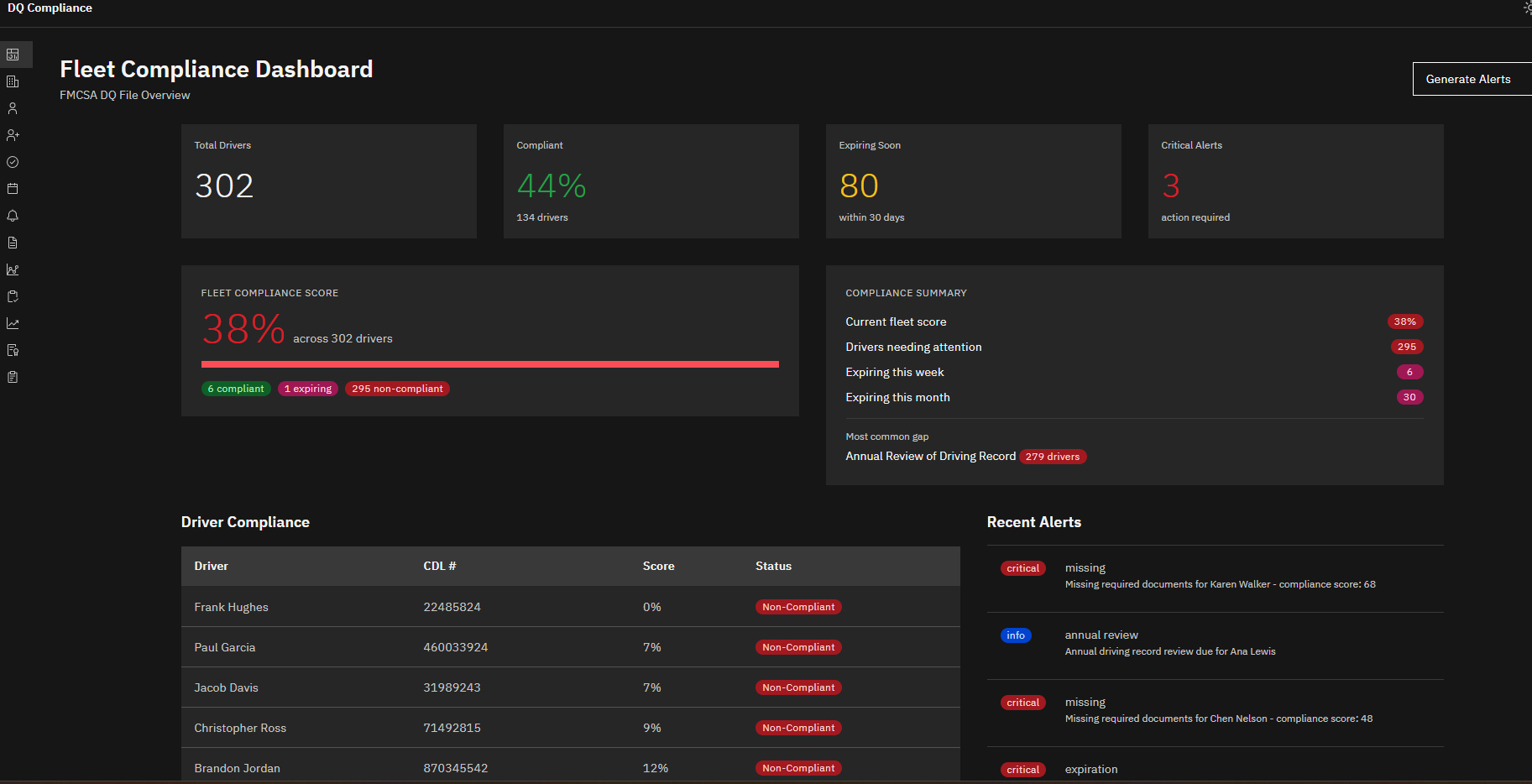1532x784 pixels.
Task: Open the bell notifications icon in the sidebar
Action: pos(13,216)
